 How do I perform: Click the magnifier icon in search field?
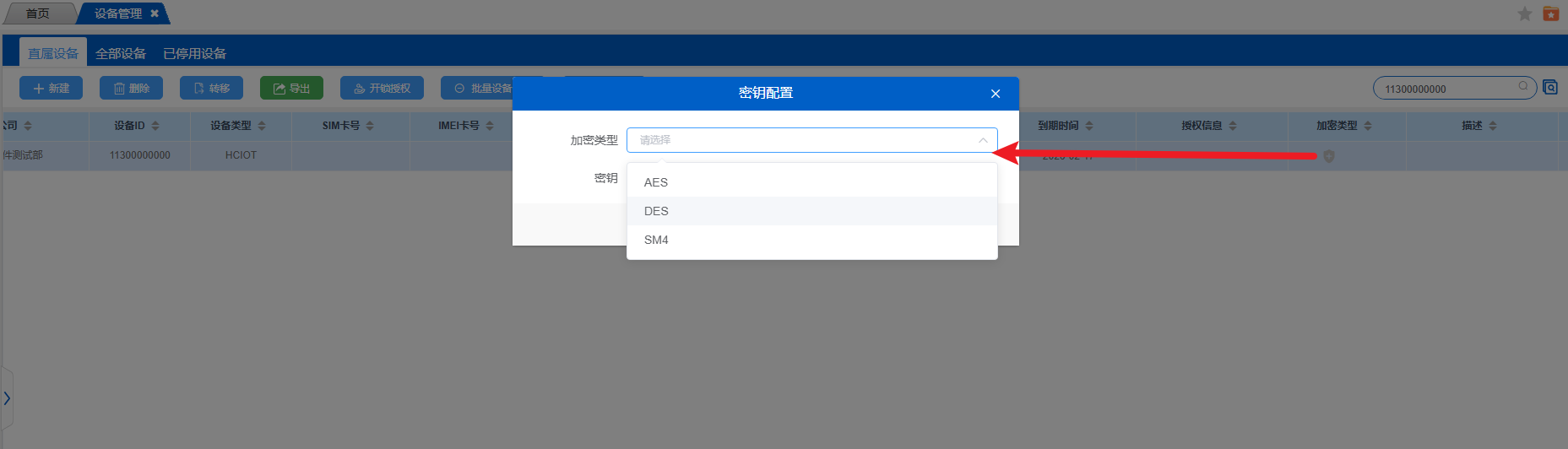tap(1523, 86)
